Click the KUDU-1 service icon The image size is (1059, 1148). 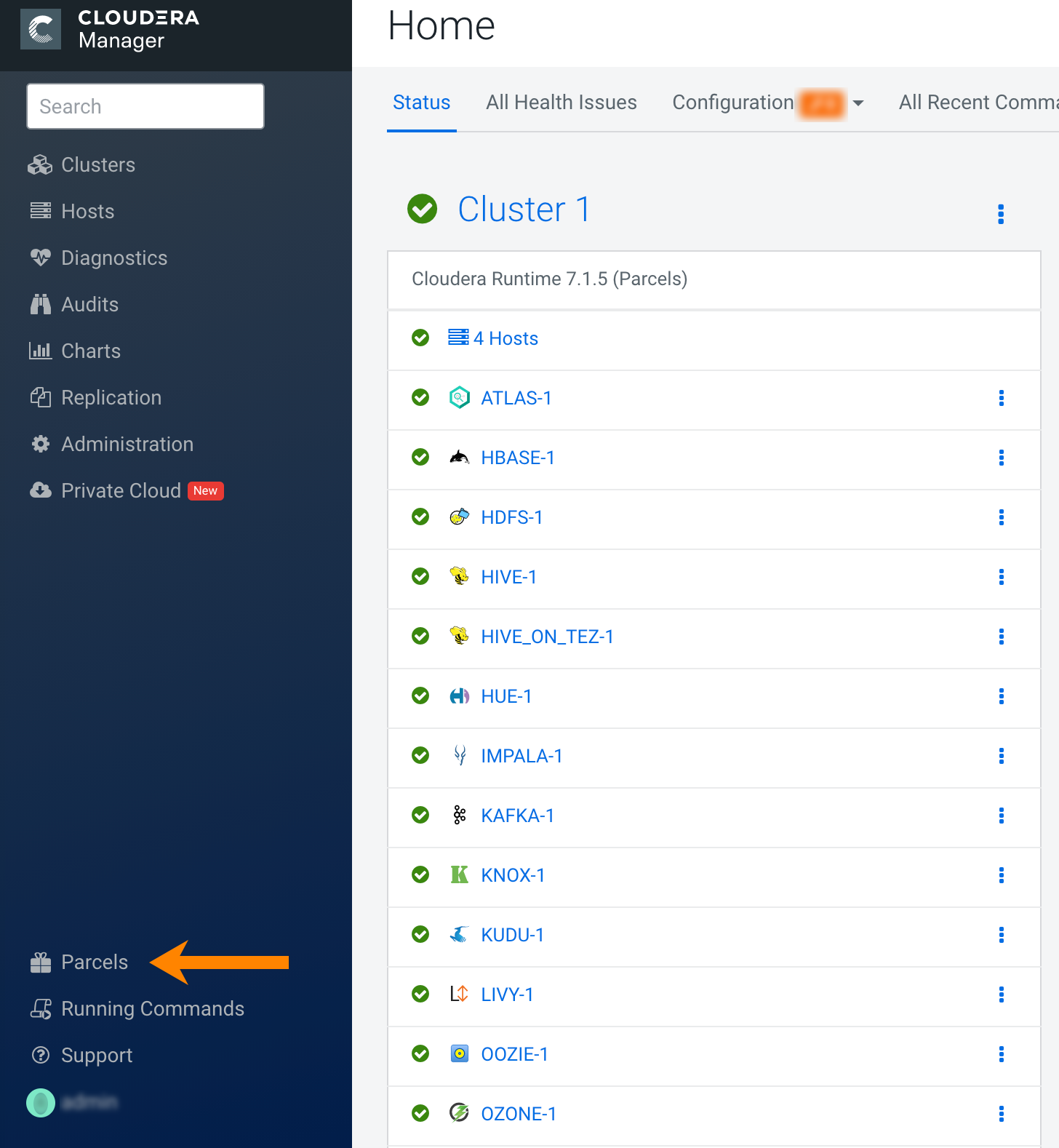pyautogui.click(x=460, y=934)
